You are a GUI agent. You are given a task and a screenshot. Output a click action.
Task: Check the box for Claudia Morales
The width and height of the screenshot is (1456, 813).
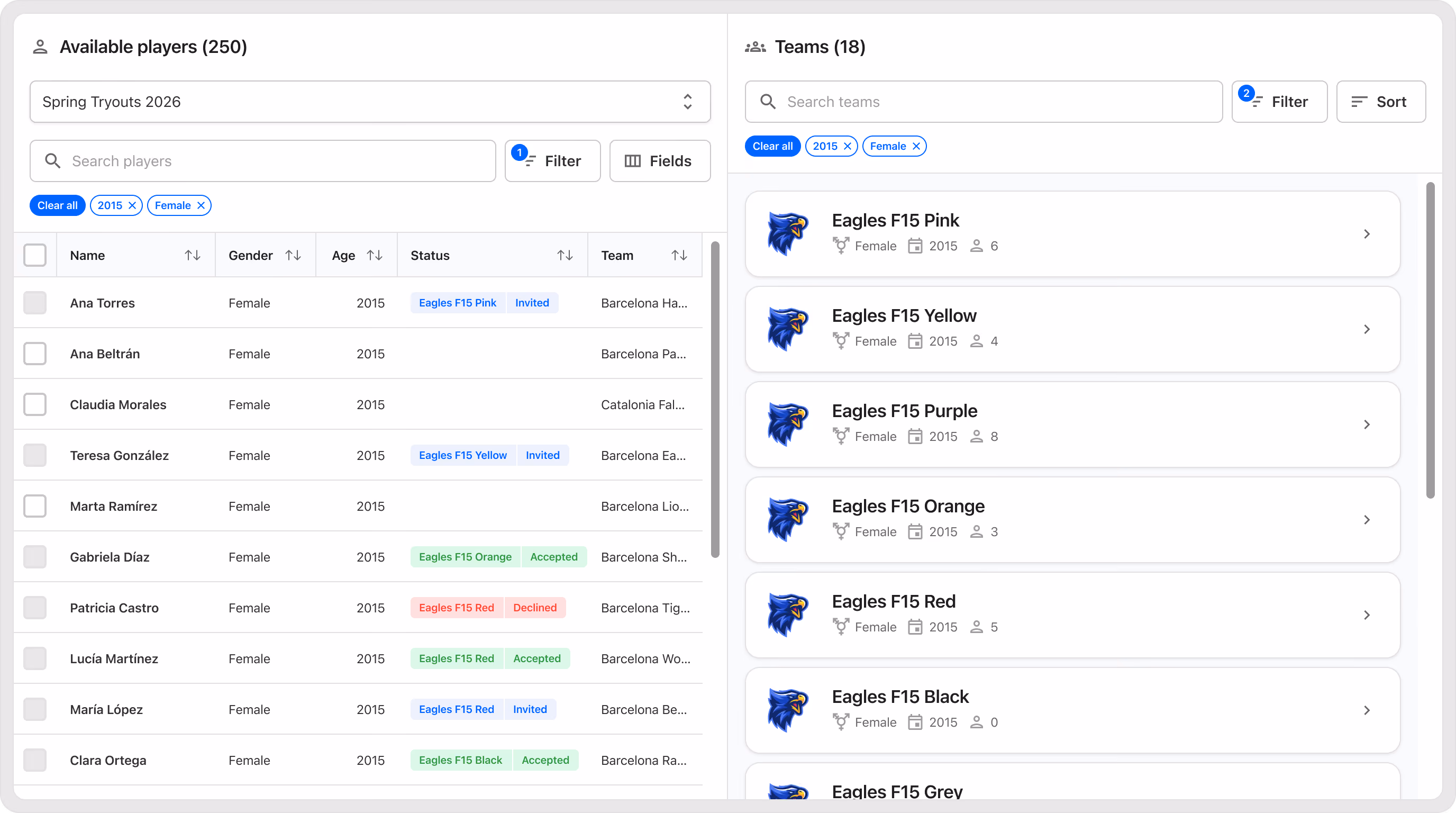tap(35, 404)
